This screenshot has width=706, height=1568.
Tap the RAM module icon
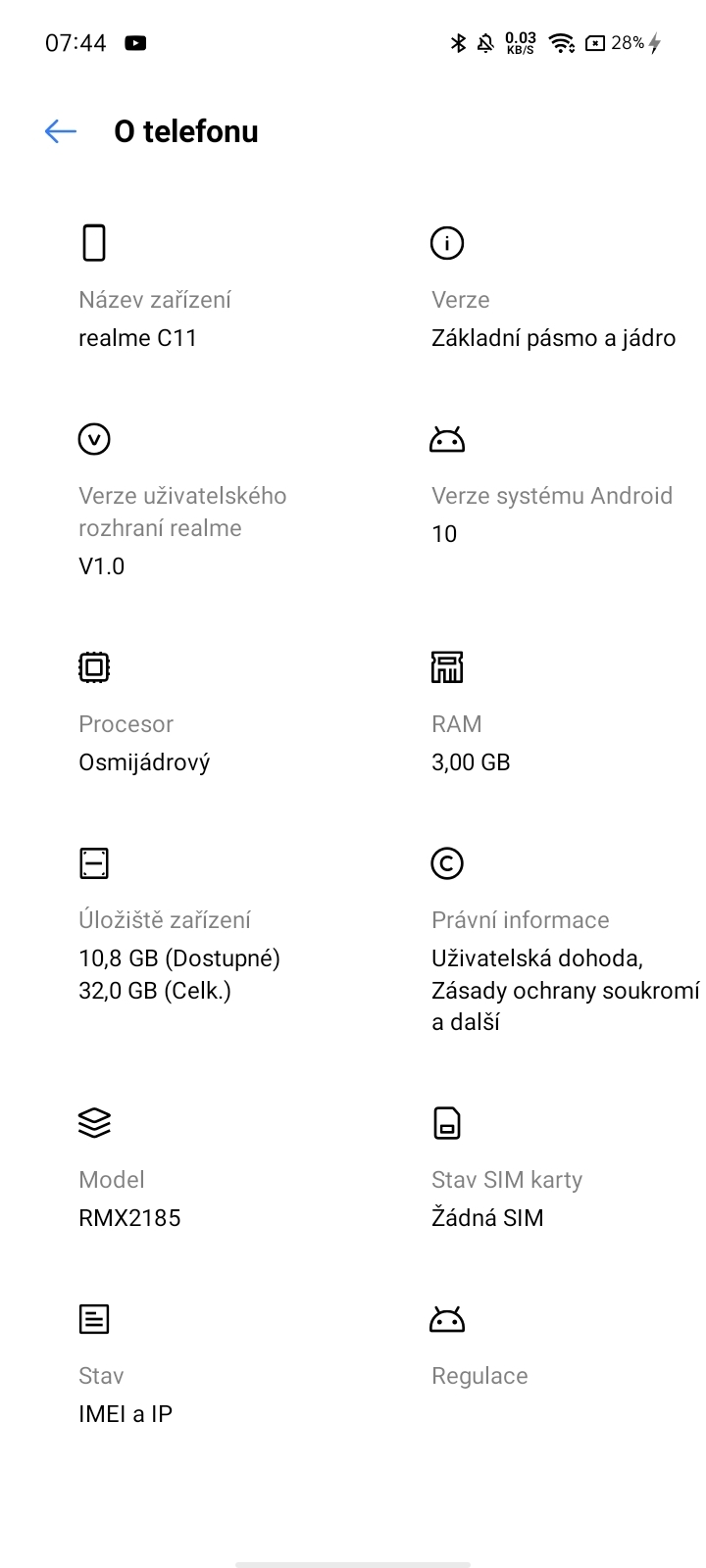(x=446, y=666)
